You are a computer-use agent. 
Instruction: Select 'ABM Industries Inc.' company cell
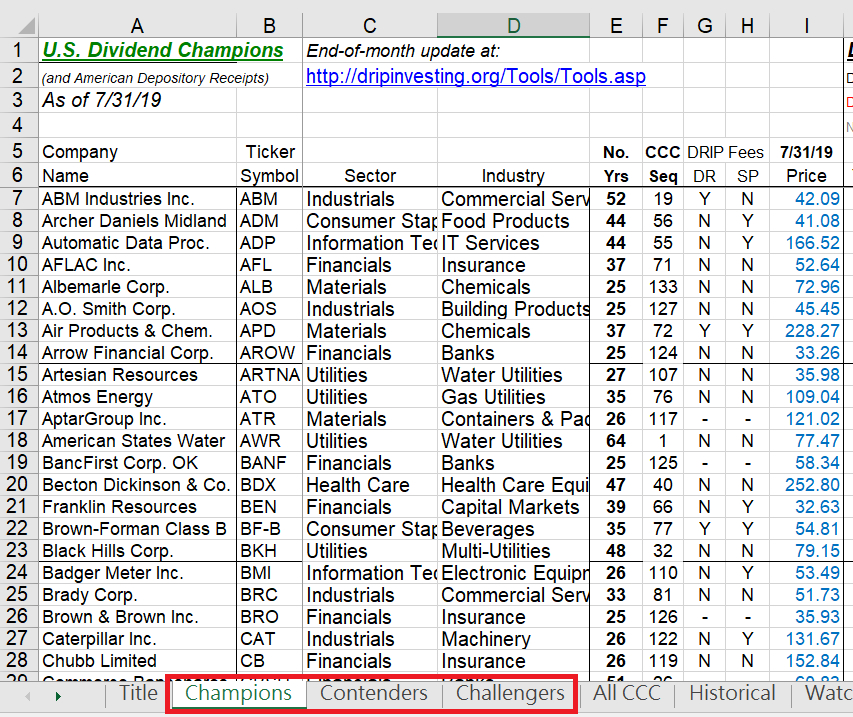click(x=138, y=199)
